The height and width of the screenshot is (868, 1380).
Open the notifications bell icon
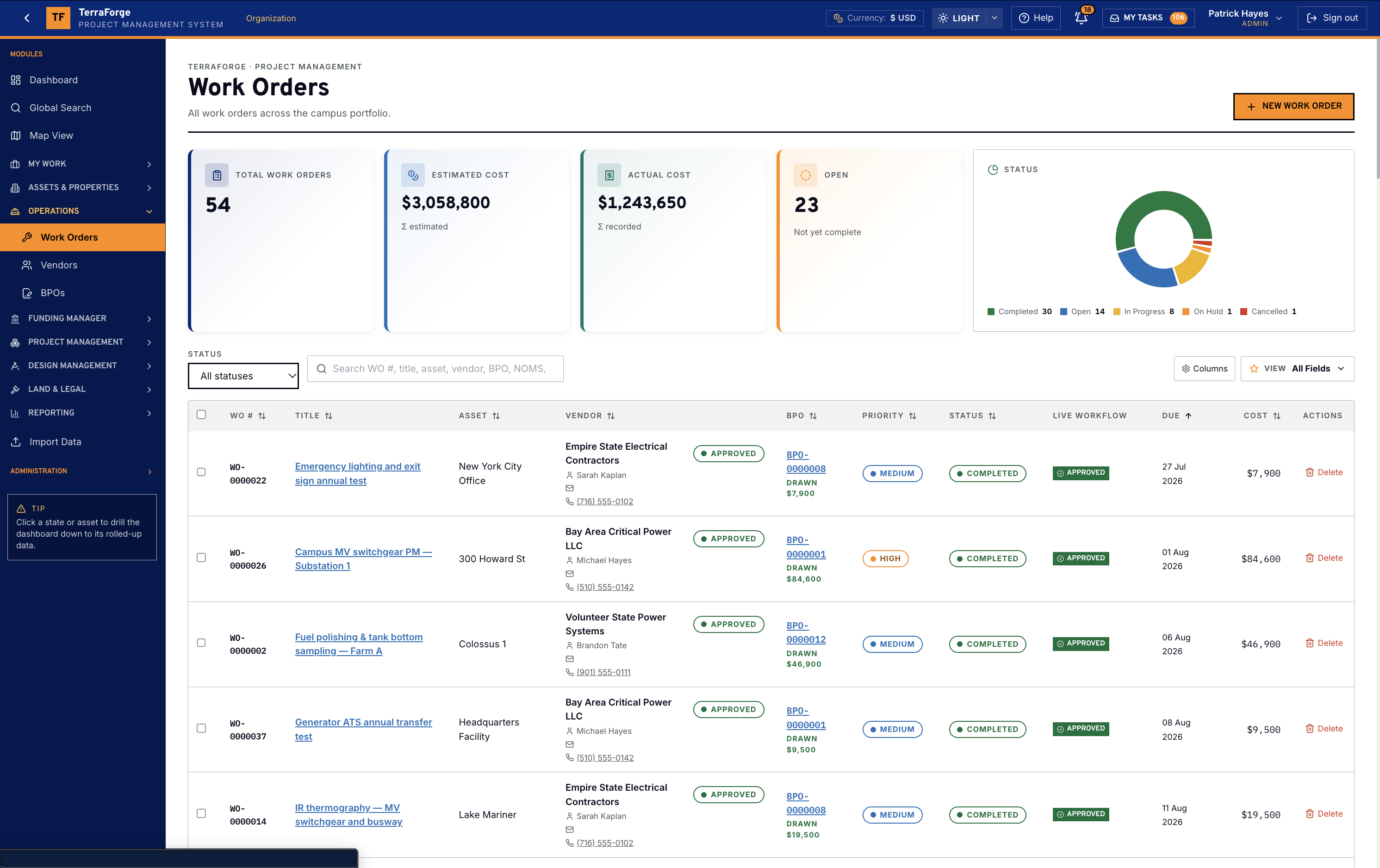point(1081,18)
